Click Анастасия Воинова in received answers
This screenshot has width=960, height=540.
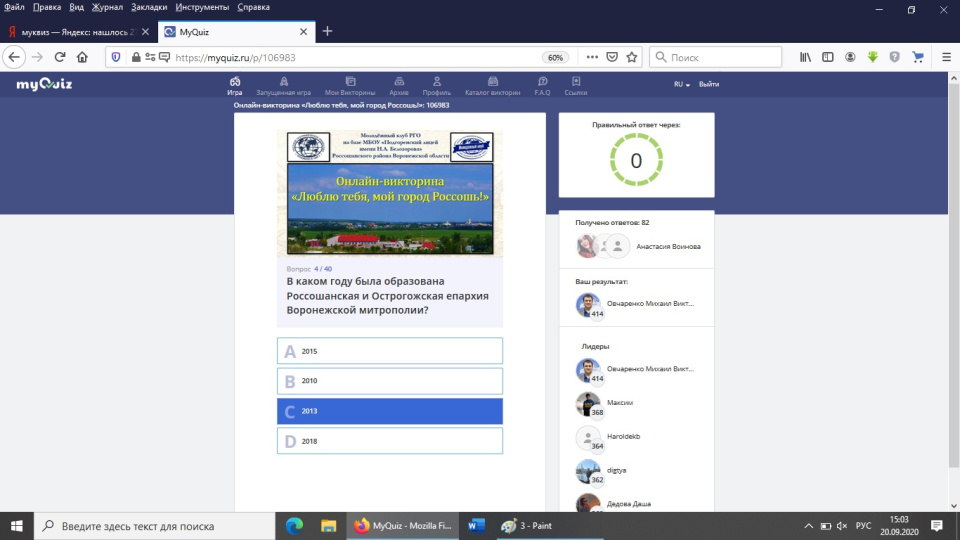[x=668, y=246]
